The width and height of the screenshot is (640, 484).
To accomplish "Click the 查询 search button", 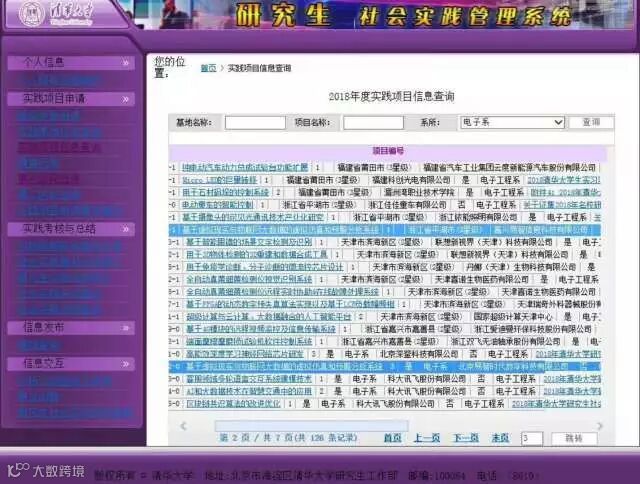I will pos(591,122).
